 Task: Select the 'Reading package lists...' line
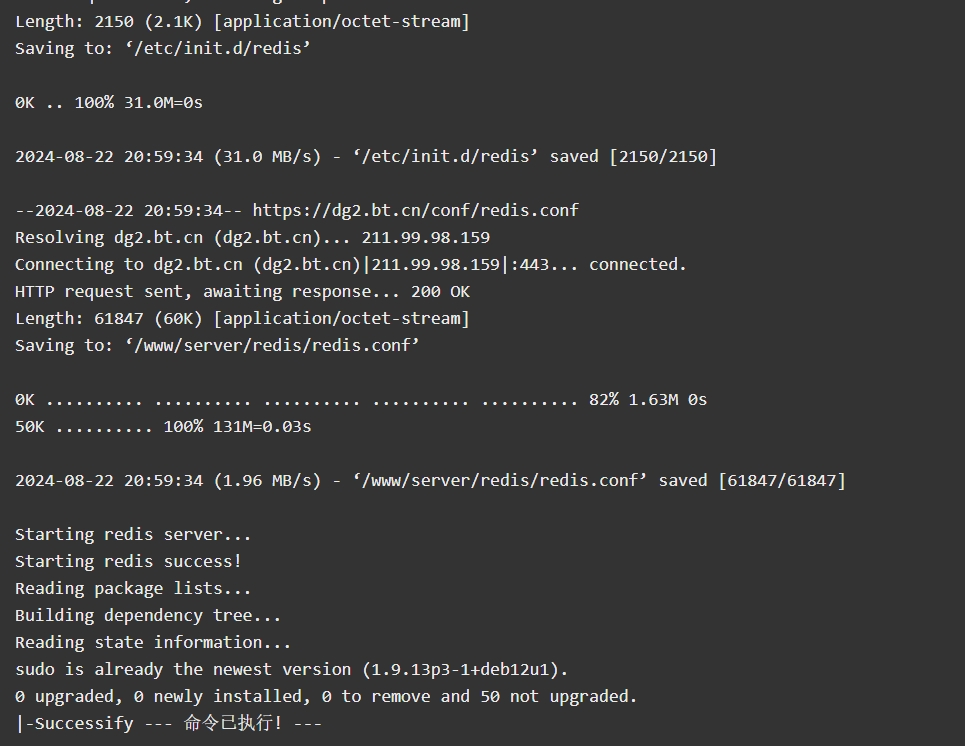[x=133, y=588]
